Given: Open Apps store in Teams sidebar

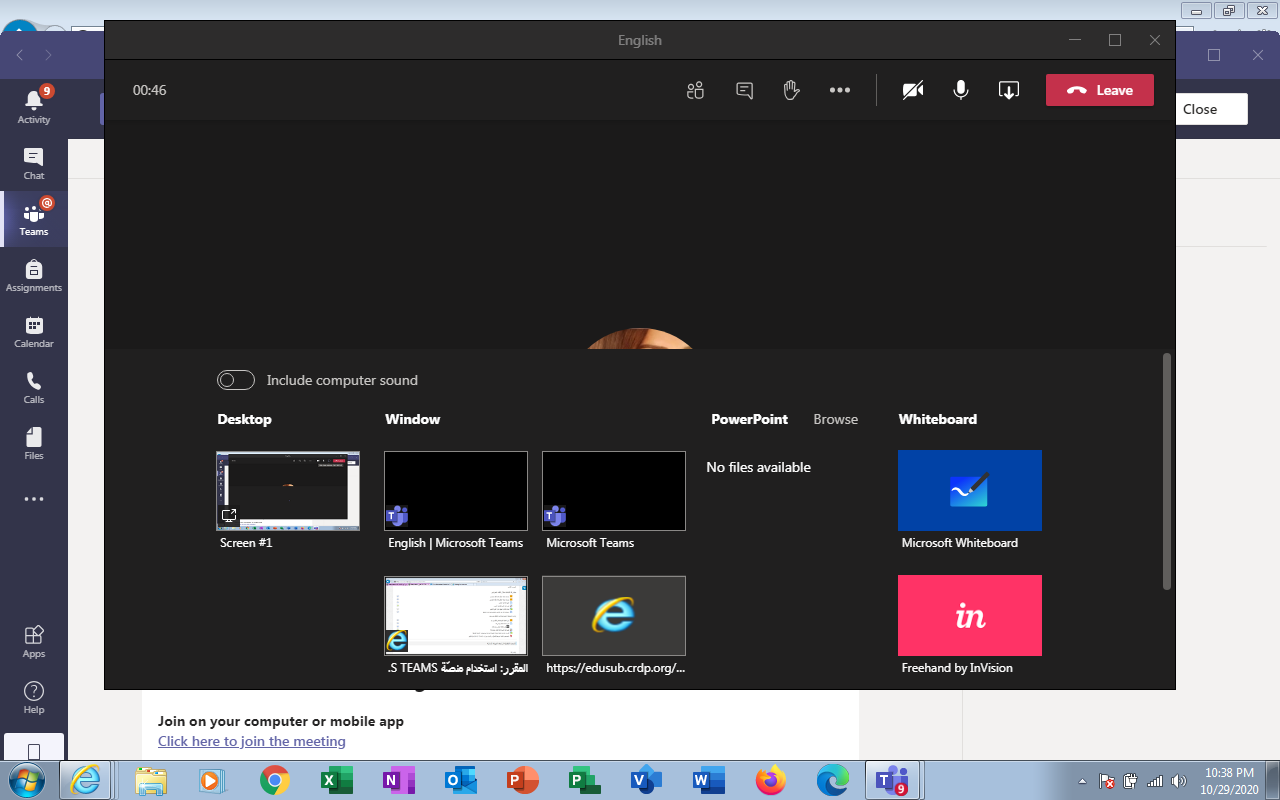Looking at the screenshot, I should tap(34, 641).
